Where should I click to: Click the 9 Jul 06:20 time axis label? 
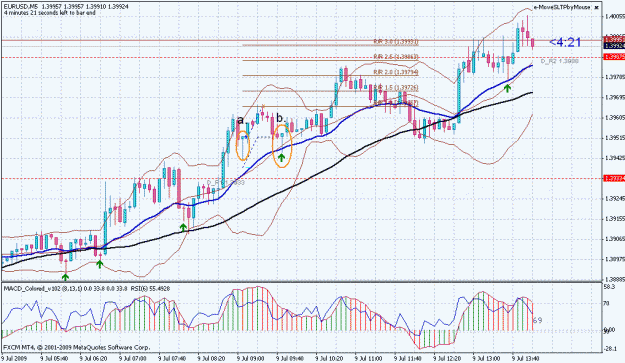[94, 359]
